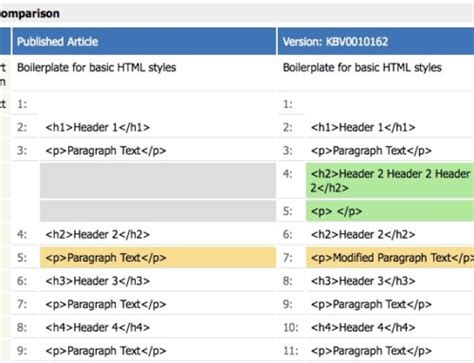Click version line 8 Header 3 code
This screenshot has width=474, height=363.
(363, 281)
